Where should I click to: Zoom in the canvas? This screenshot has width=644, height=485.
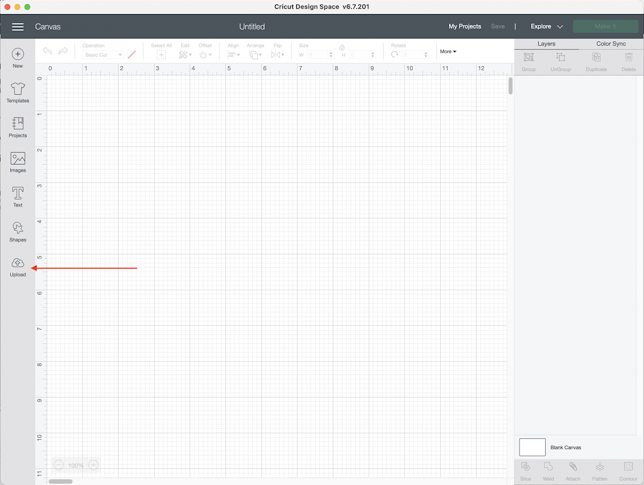94,465
